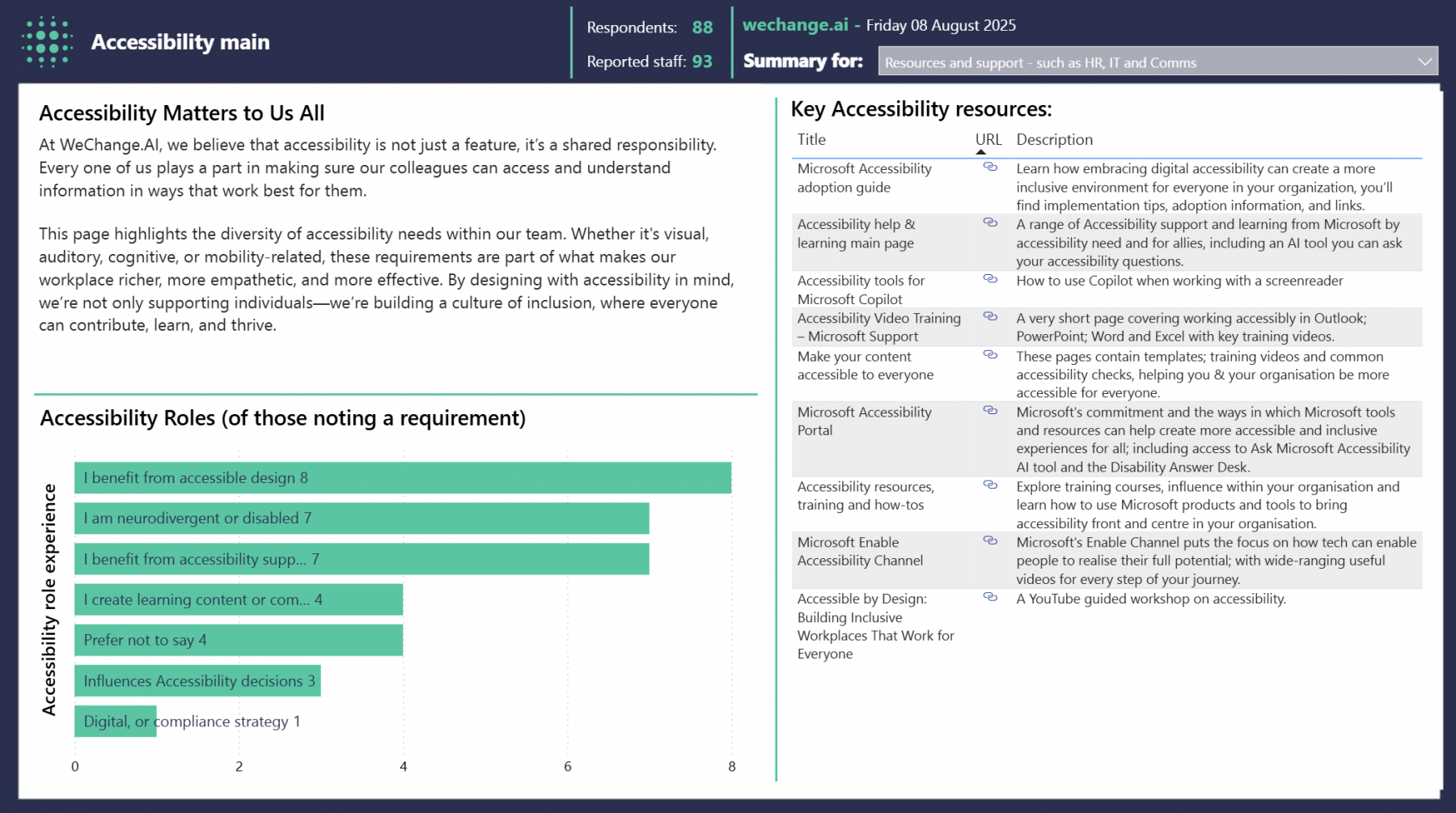The height and width of the screenshot is (813, 1456).
Task: Open URL icon for Accessibility tools for Copilot
Action: [989, 279]
